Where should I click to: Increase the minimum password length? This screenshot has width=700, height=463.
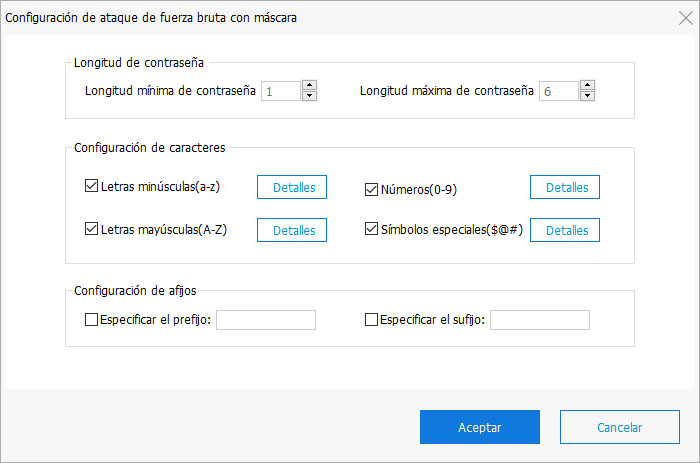(x=309, y=85)
